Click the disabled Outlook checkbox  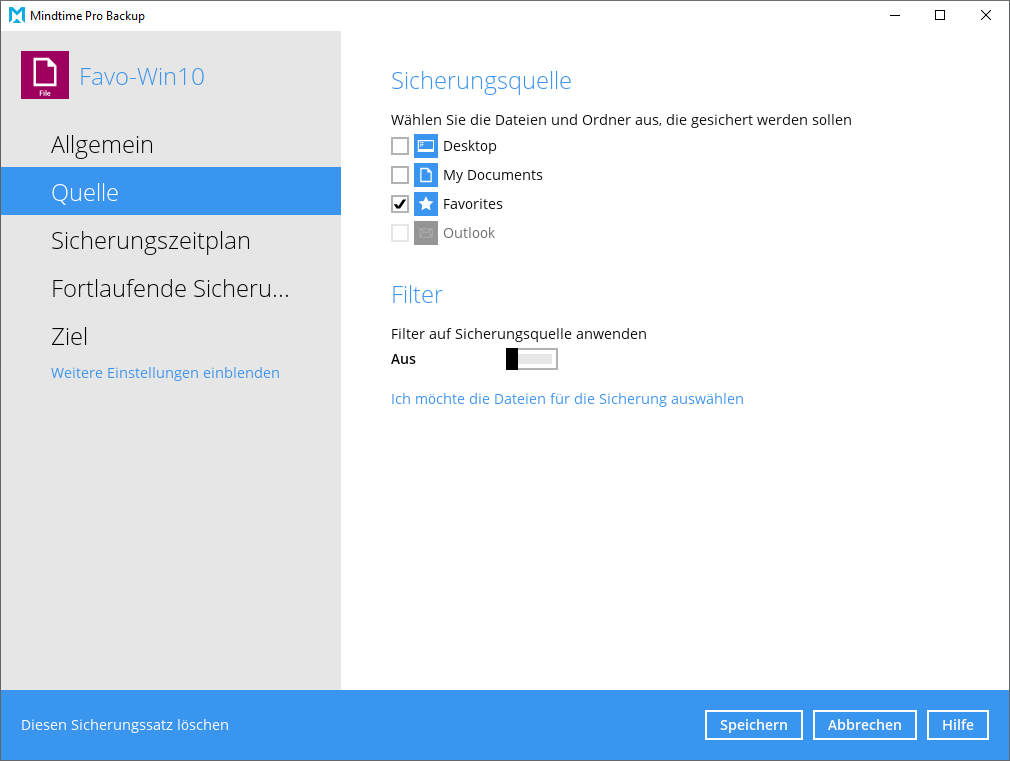click(x=400, y=233)
